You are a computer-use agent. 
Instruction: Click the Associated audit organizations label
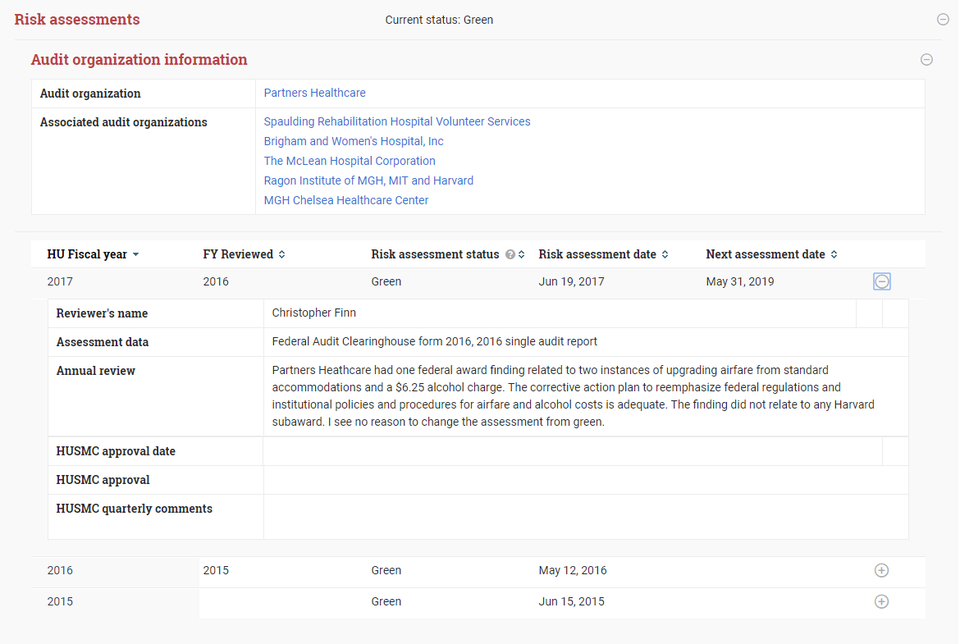pyautogui.click(x=124, y=122)
